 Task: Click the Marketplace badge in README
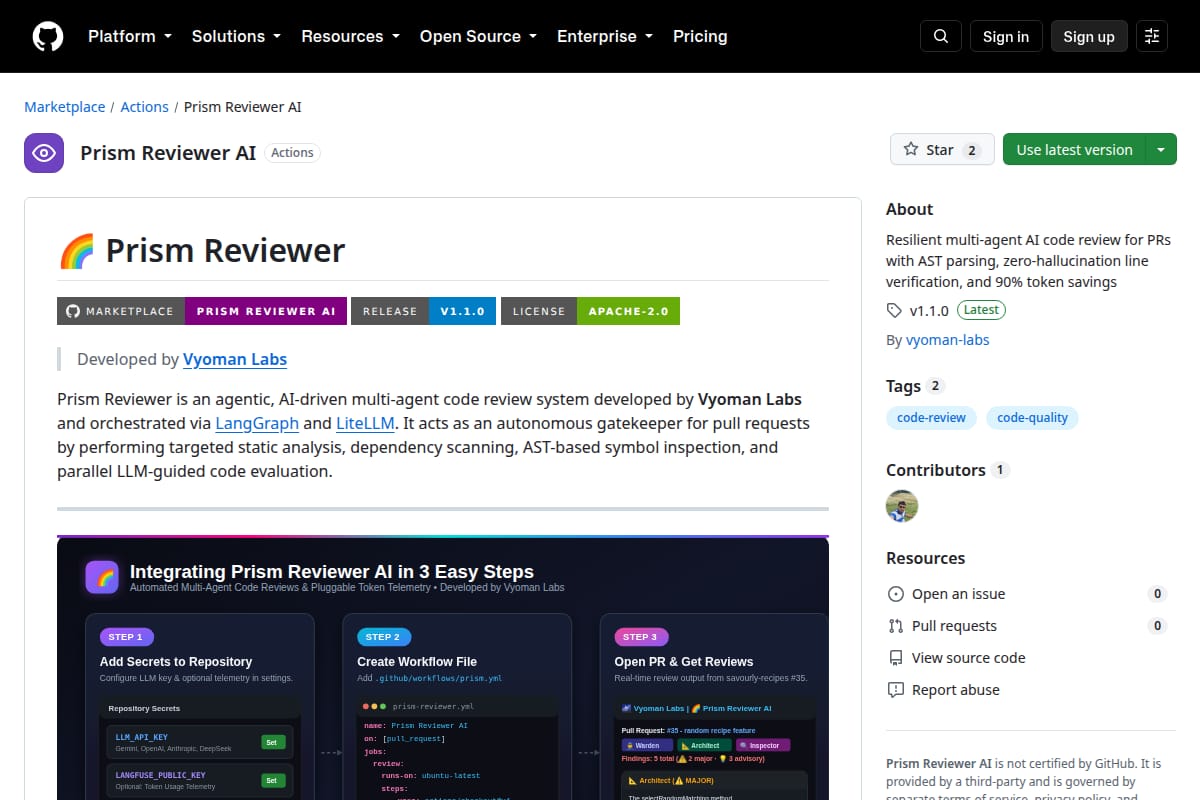click(202, 311)
